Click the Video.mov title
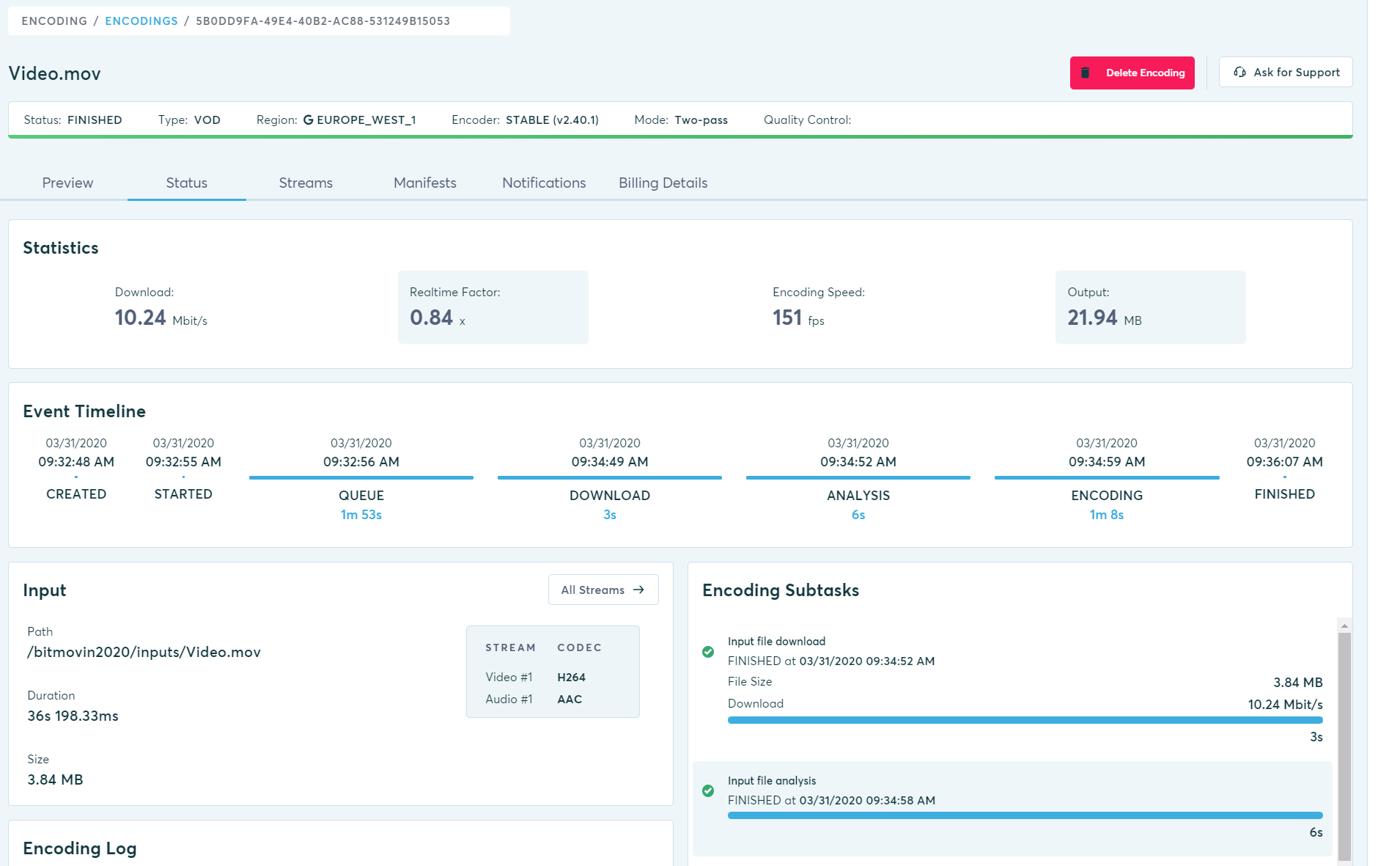1400x866 pixels. pos(55,73)
